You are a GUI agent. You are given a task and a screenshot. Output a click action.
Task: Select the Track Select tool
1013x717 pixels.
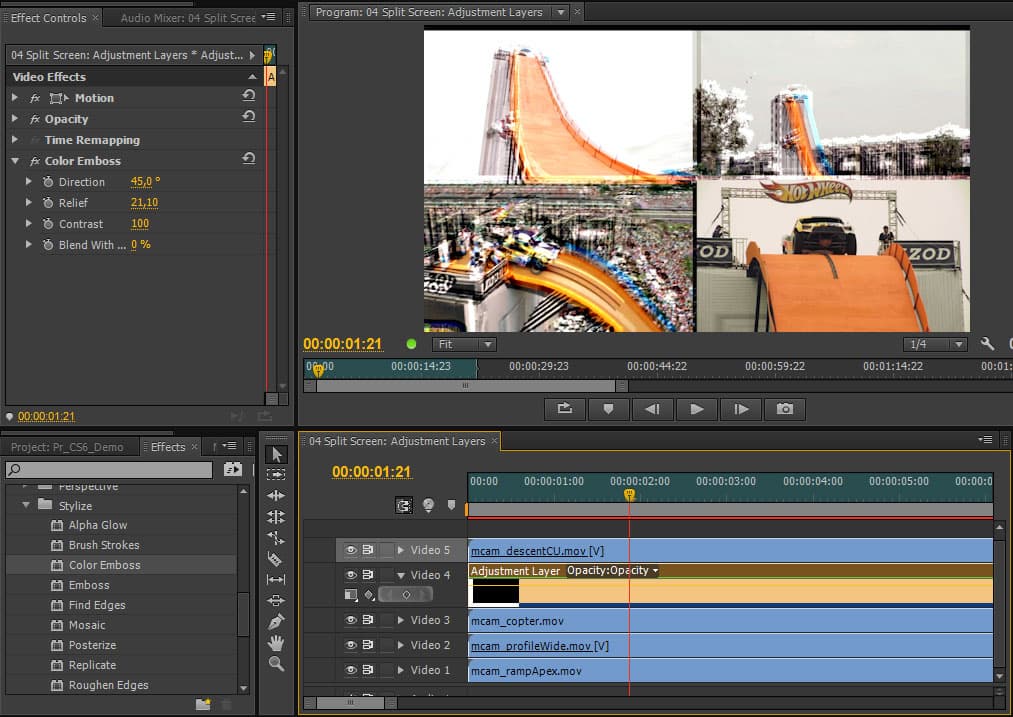(x=276, y=475)
